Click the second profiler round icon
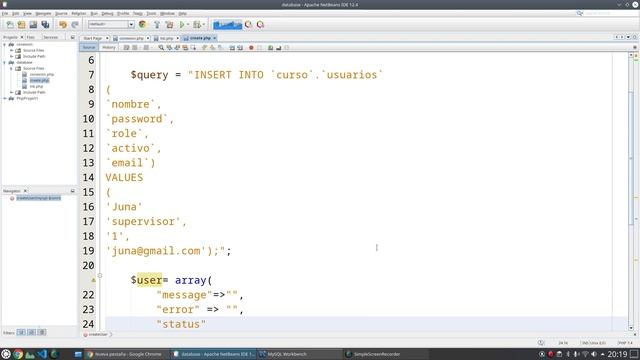The height and width of the screenshot is (360, 640). pyautogui.click(x=260, y=24)
